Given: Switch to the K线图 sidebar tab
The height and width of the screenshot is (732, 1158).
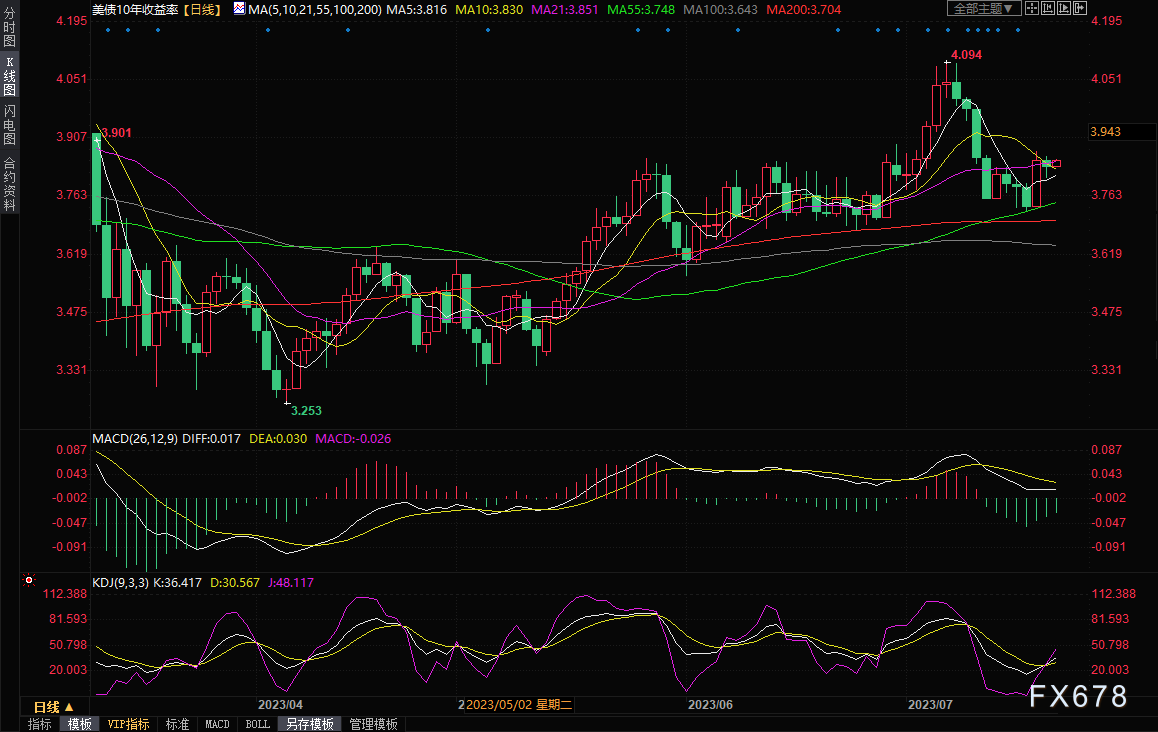Looking at the screenshot, I should (x=10, y=76).
